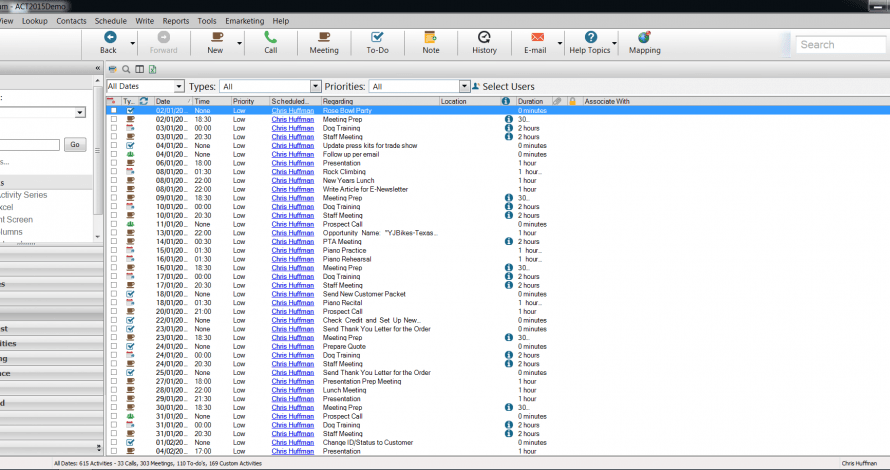Open the Back button history arrow

click(x=133, y=43)
